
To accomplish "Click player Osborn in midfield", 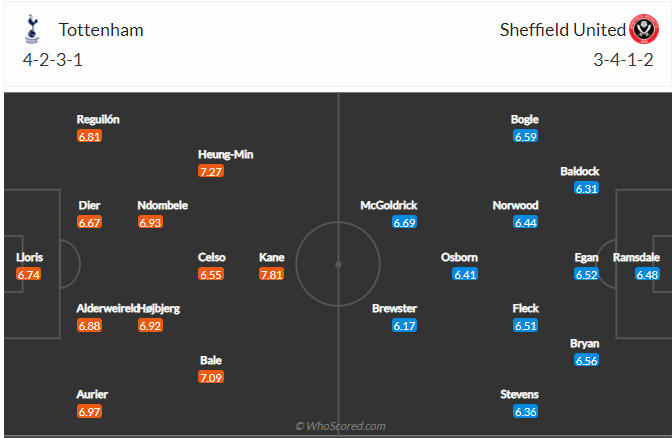I will point(459,257).
